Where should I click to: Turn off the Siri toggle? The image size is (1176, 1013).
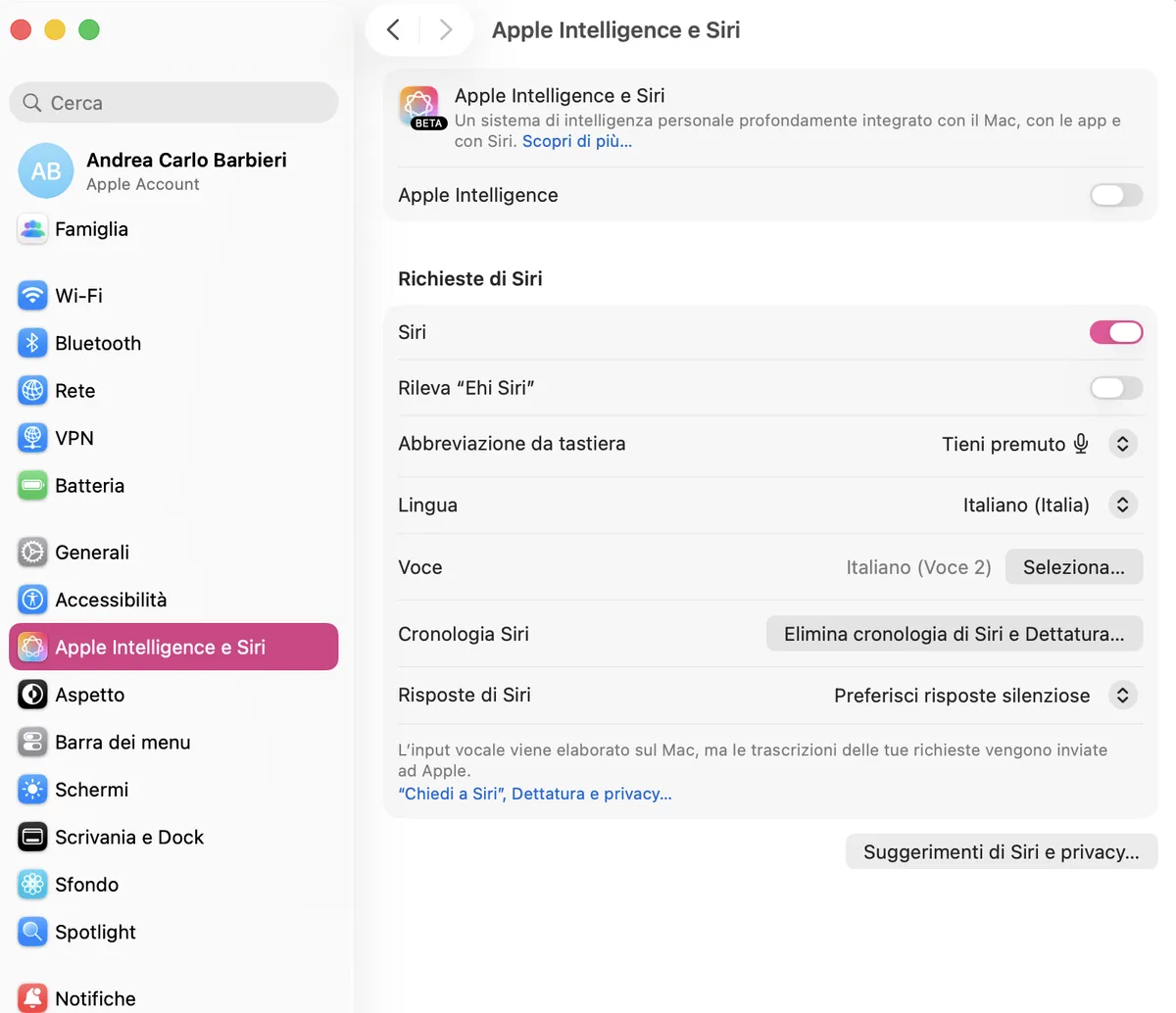click(x=1116, y=332)
